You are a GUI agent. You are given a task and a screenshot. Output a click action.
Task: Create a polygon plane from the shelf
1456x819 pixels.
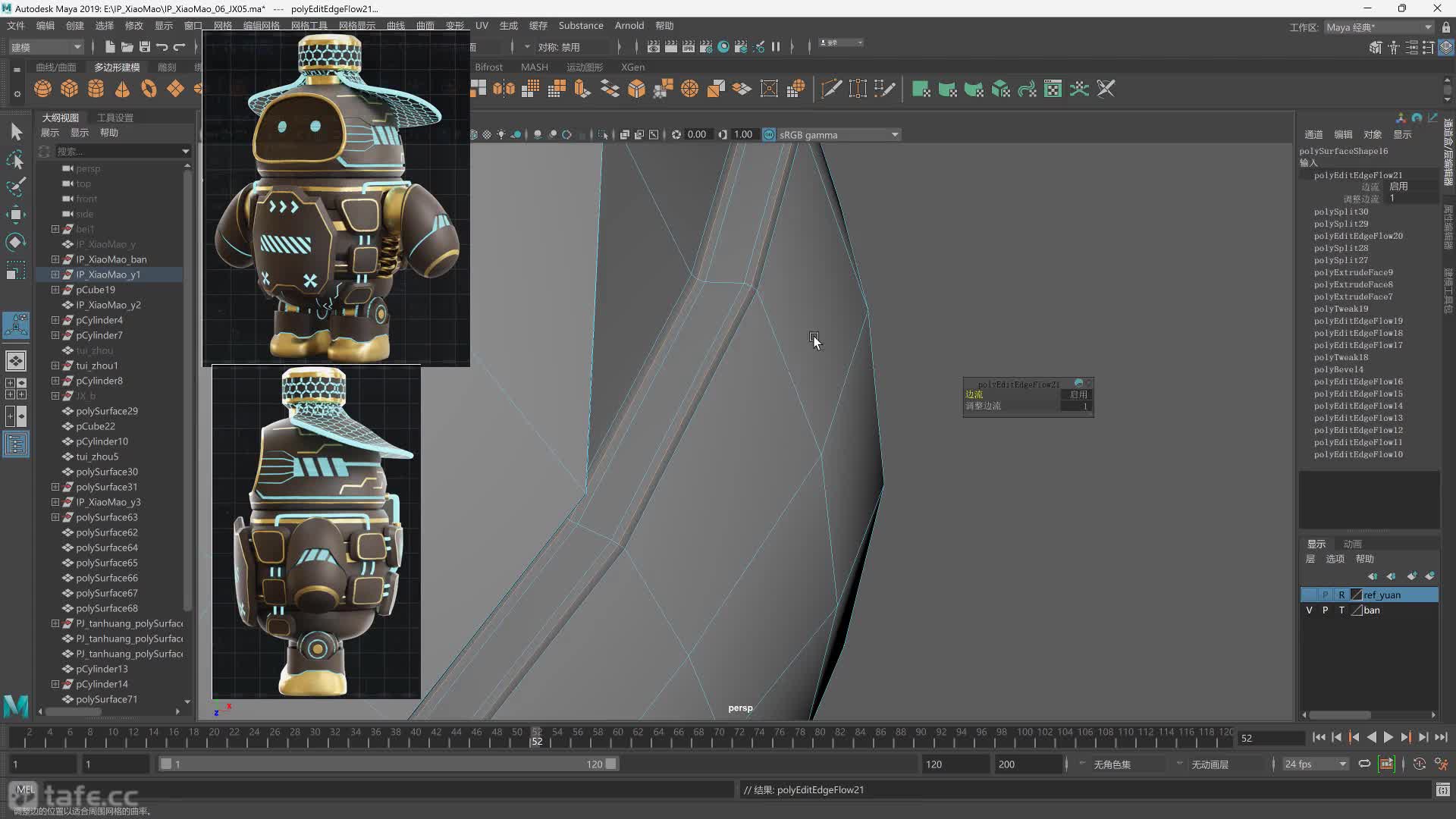[x=175, y=89]
